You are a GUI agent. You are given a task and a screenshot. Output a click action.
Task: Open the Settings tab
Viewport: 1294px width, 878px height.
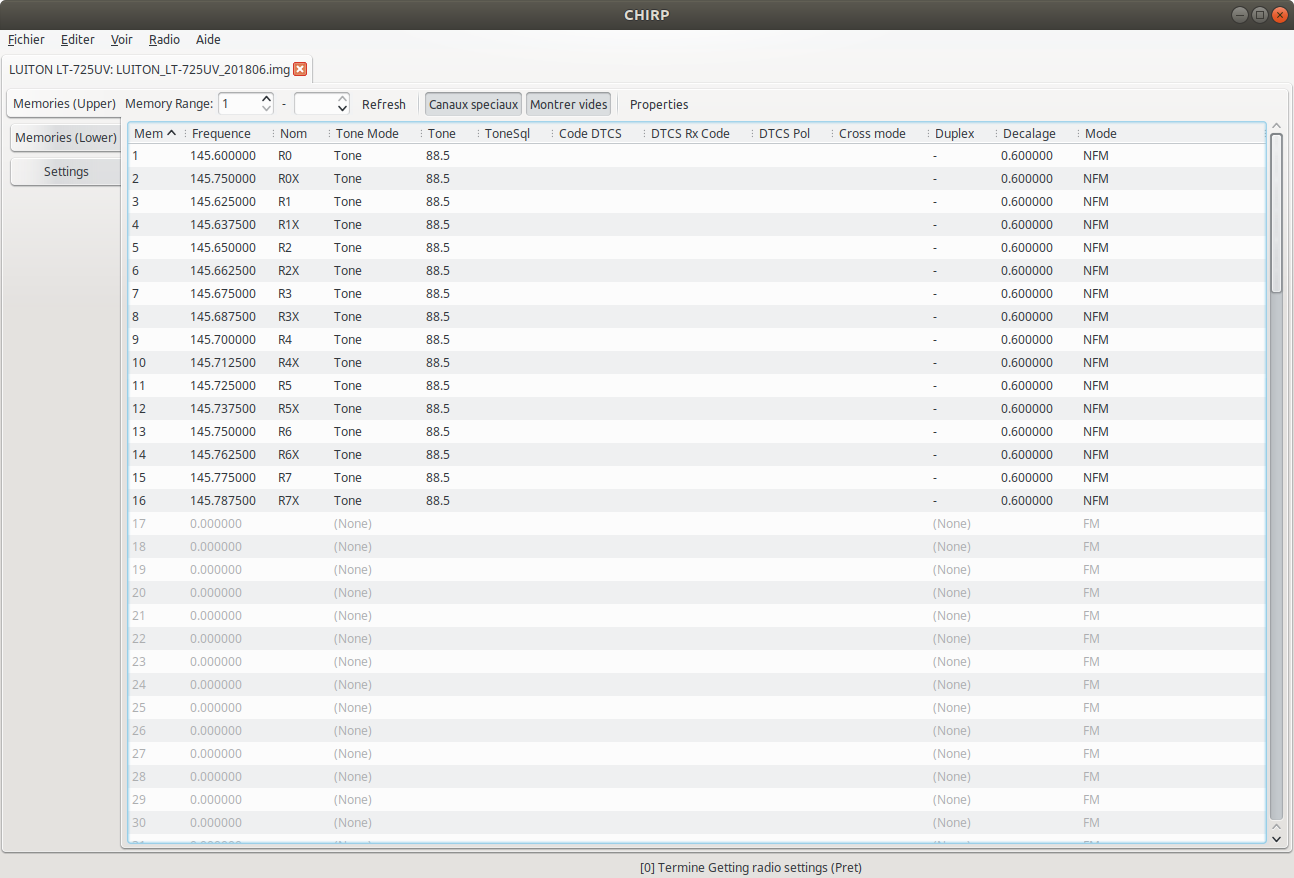pos(66,171)
